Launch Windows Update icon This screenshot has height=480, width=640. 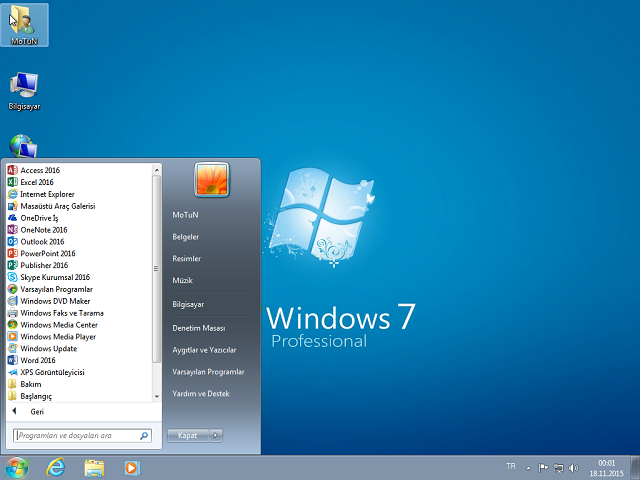pos(13,348)
